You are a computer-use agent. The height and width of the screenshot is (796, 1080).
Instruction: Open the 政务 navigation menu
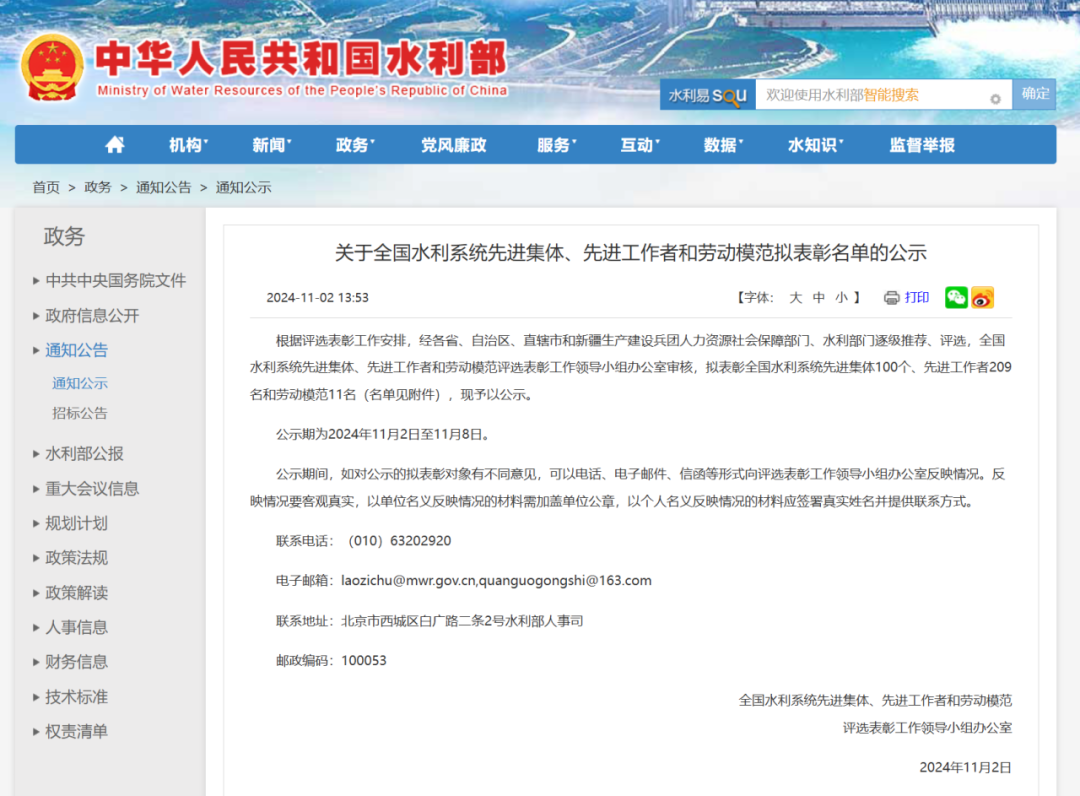(x=355, y=145)
